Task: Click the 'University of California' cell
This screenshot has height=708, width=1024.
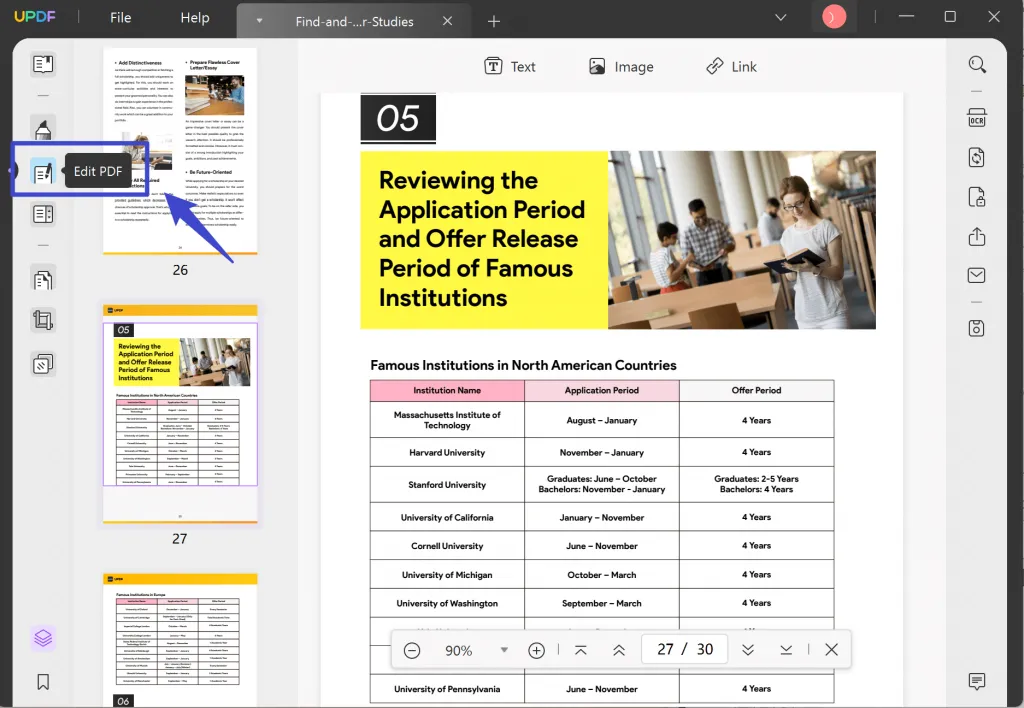Action: 447,517
